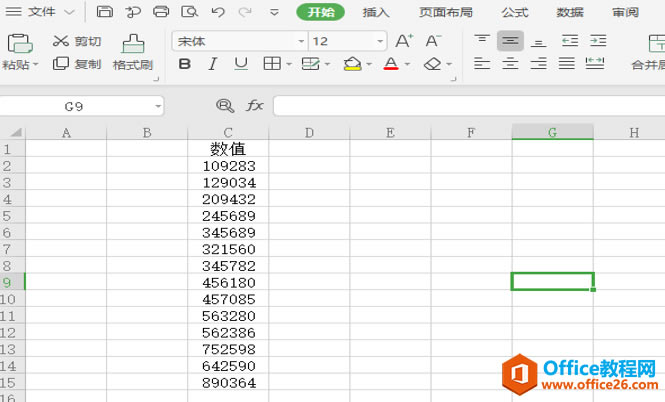Align text to top of cell

[x=482, y=40]
